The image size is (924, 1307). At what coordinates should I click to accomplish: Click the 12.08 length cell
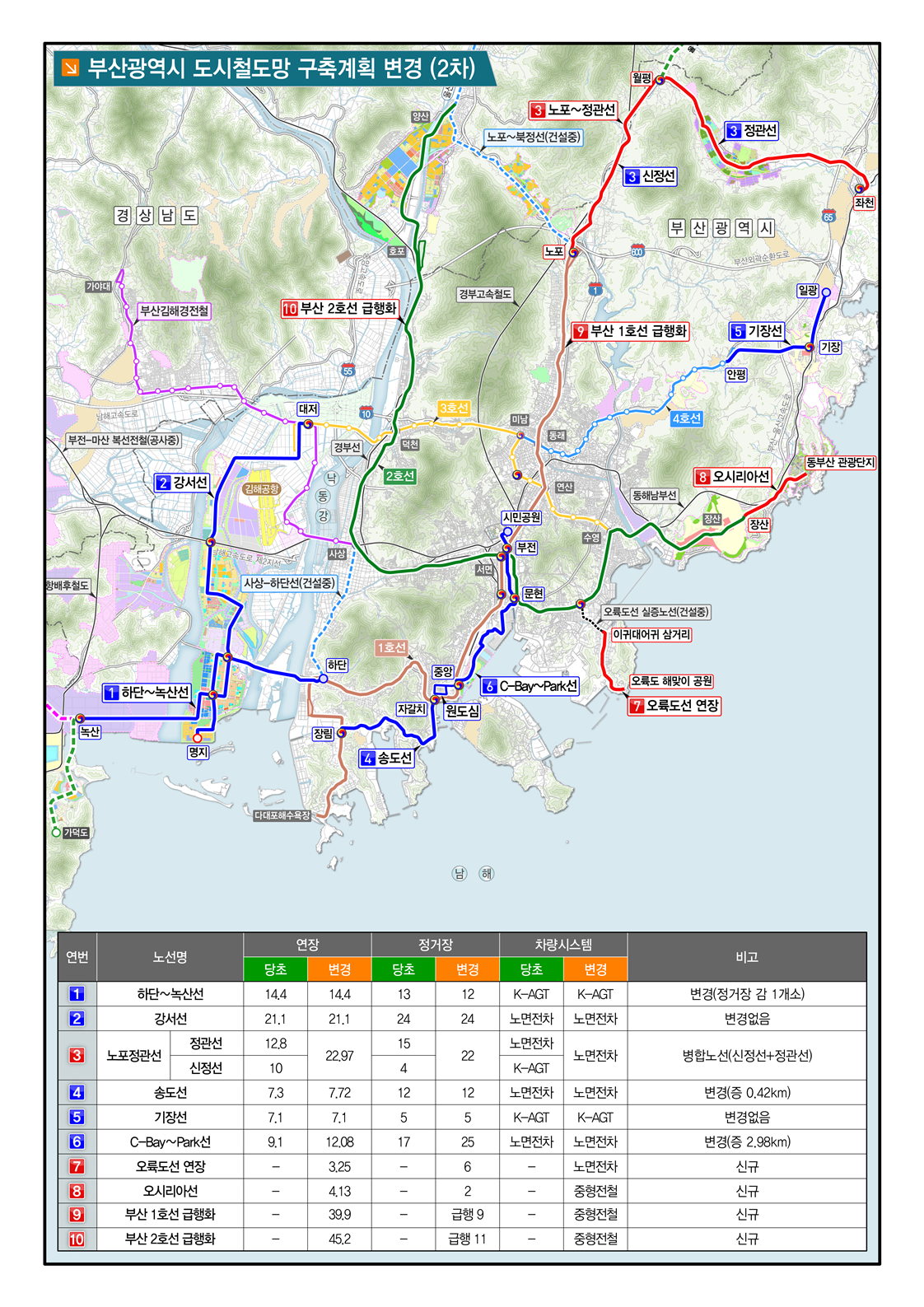point(339,1141)
